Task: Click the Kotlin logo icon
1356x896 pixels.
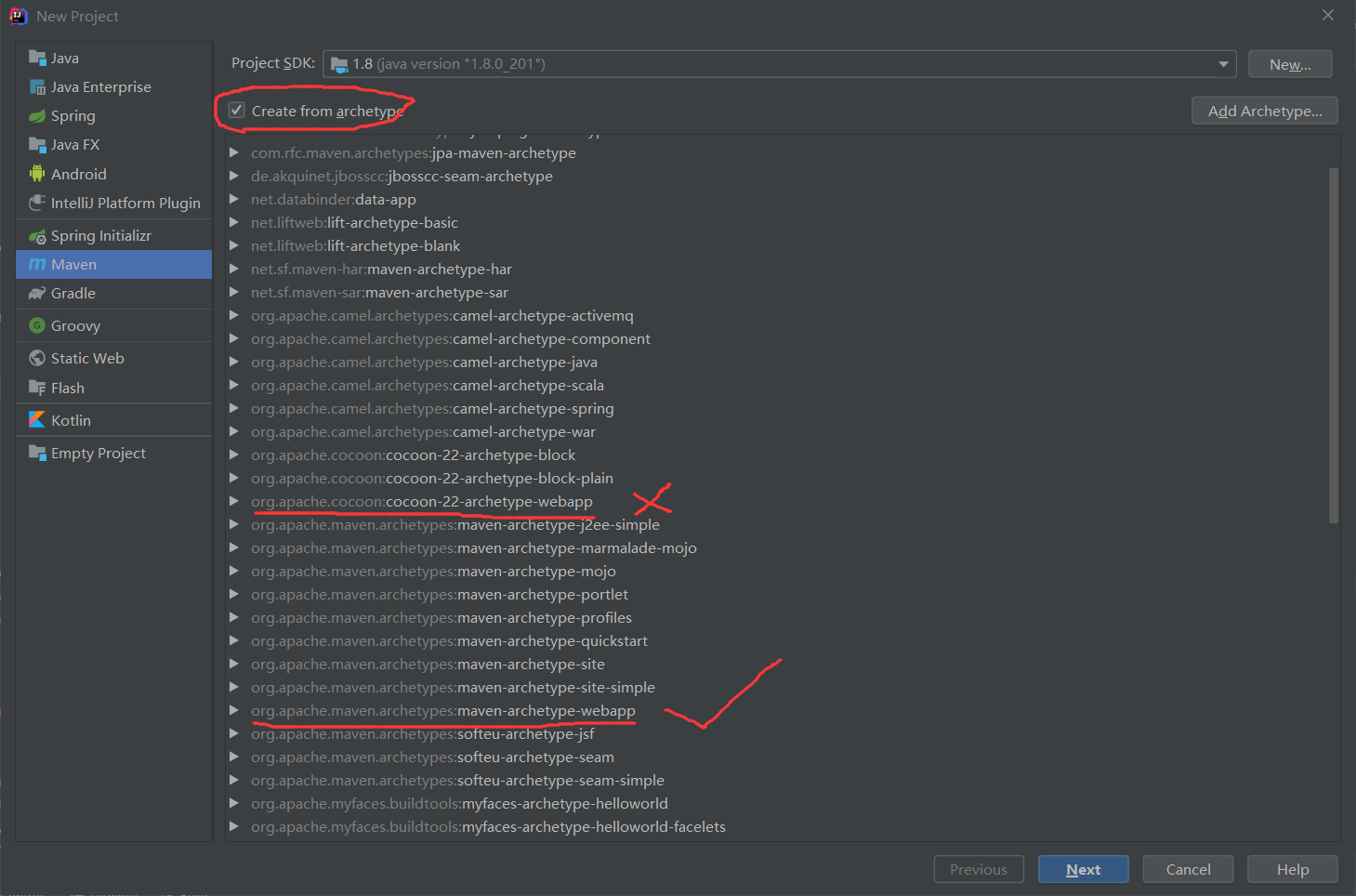Action: [37, 420]
